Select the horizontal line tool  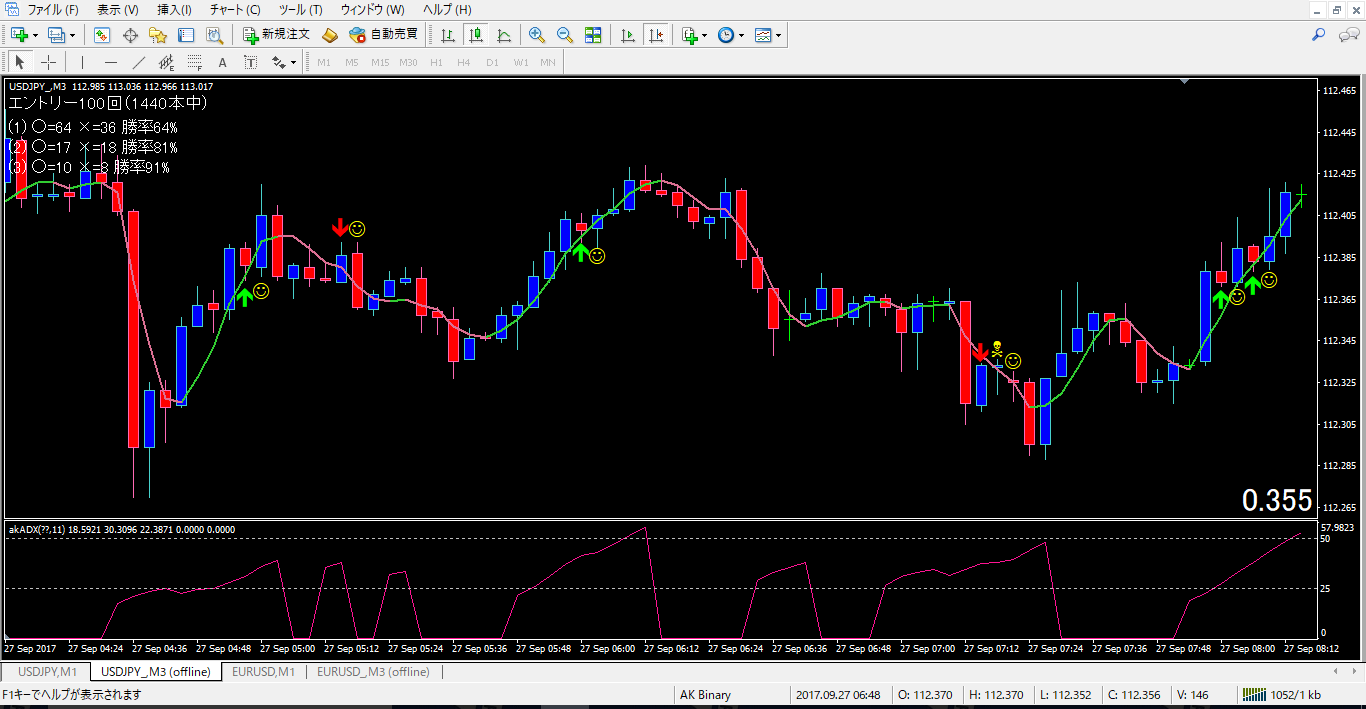pos(111,63)
